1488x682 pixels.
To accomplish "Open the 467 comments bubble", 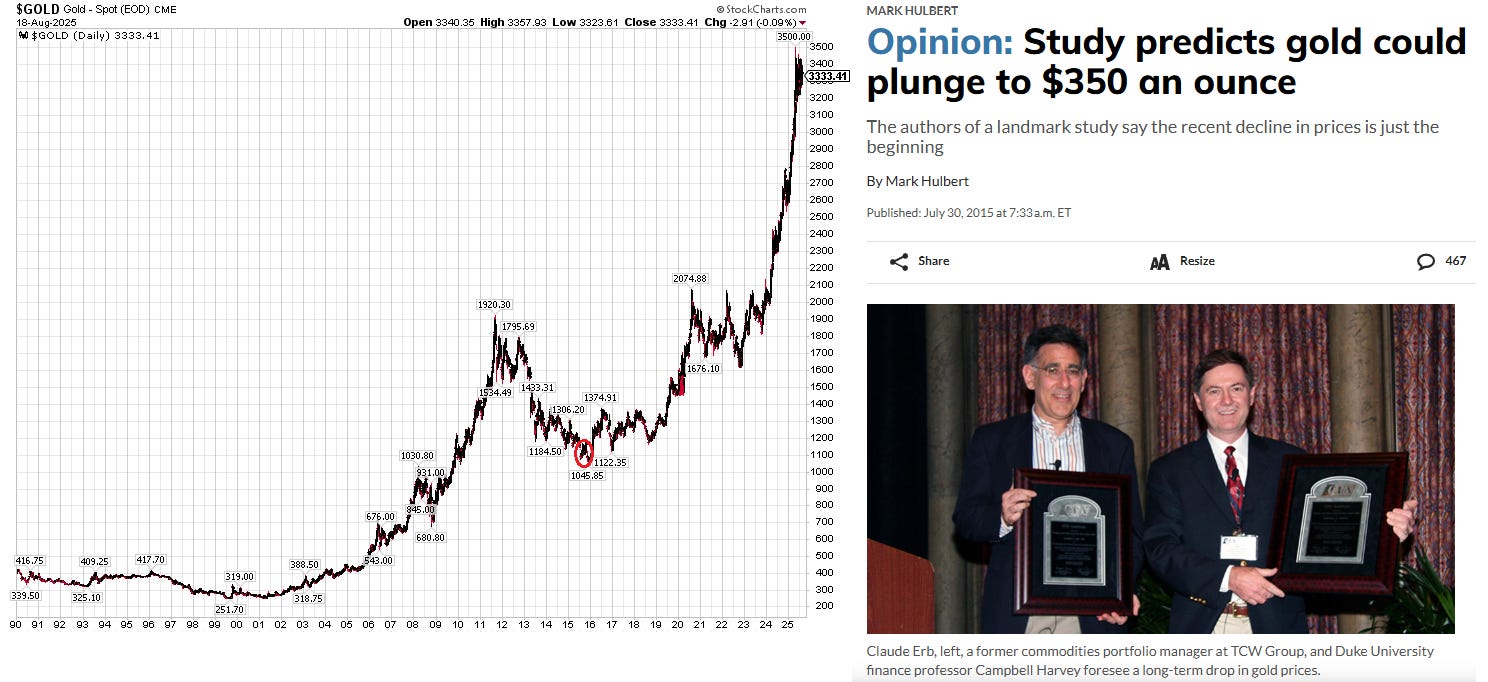I will [1441, 261].
